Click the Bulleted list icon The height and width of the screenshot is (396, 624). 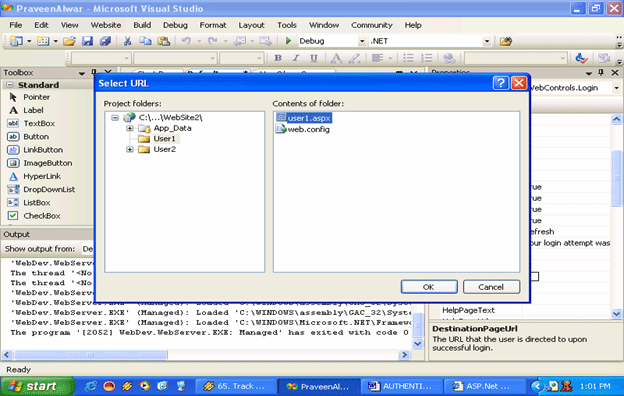click(x=408, y=58)
